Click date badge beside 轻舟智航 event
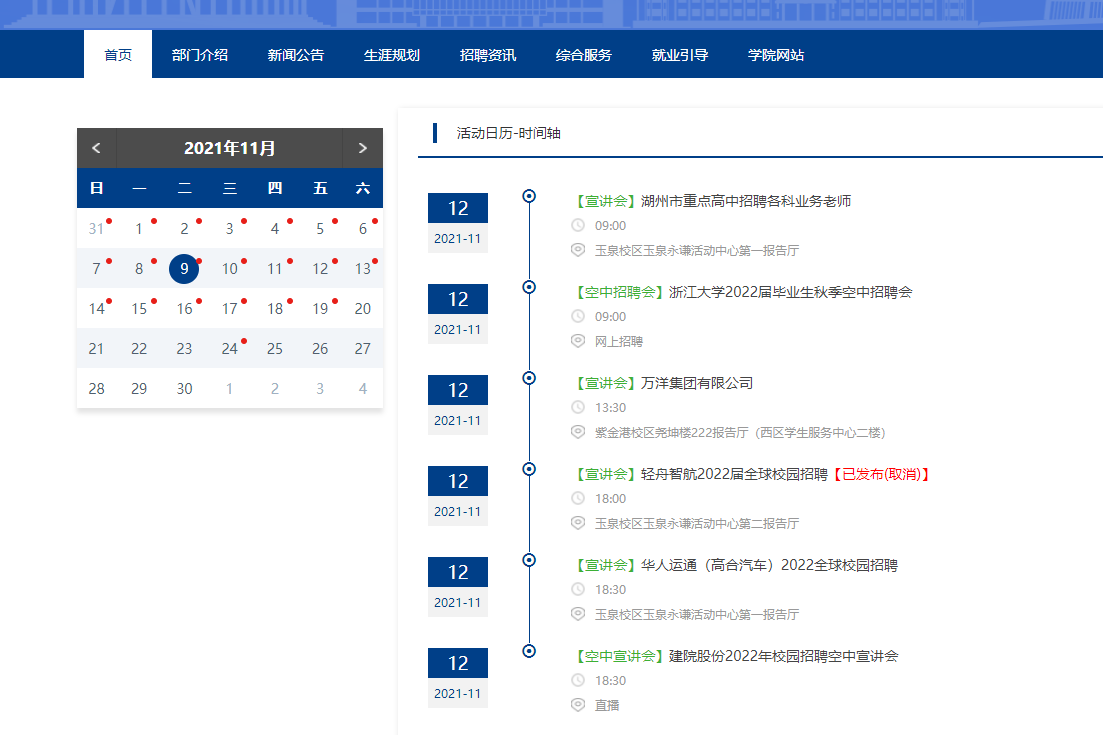Screen dimensions: 1103x735 click(x=458, y=496)
